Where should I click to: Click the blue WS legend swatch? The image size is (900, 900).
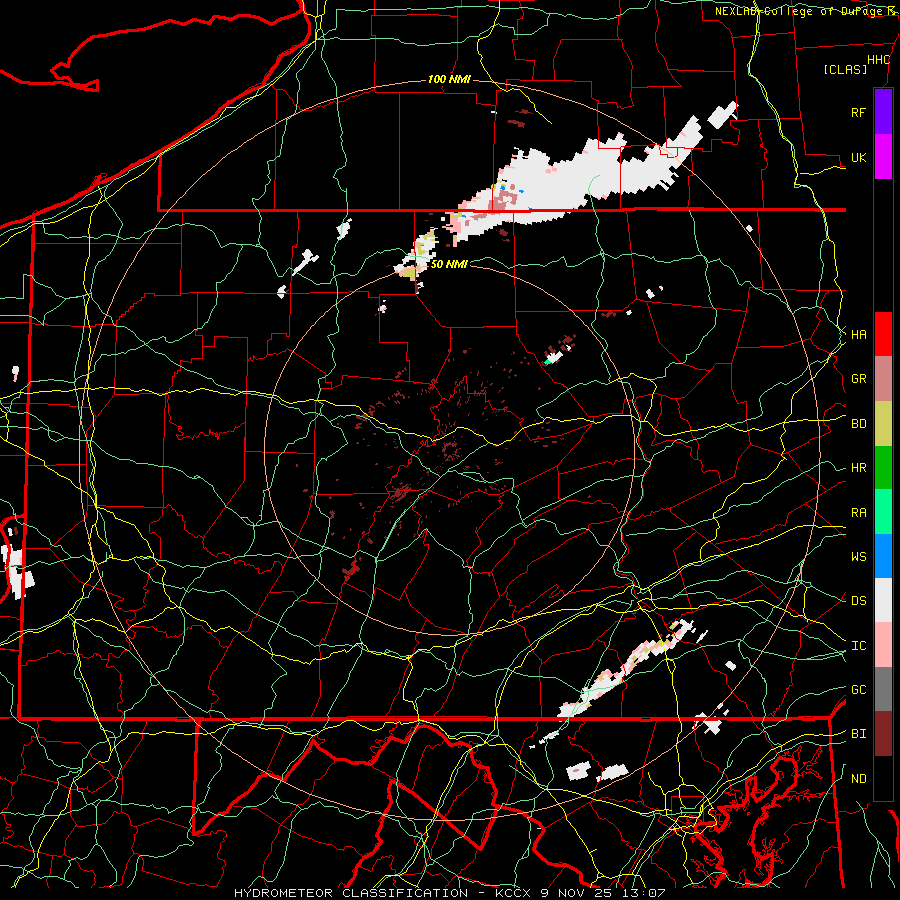point(883,556)
